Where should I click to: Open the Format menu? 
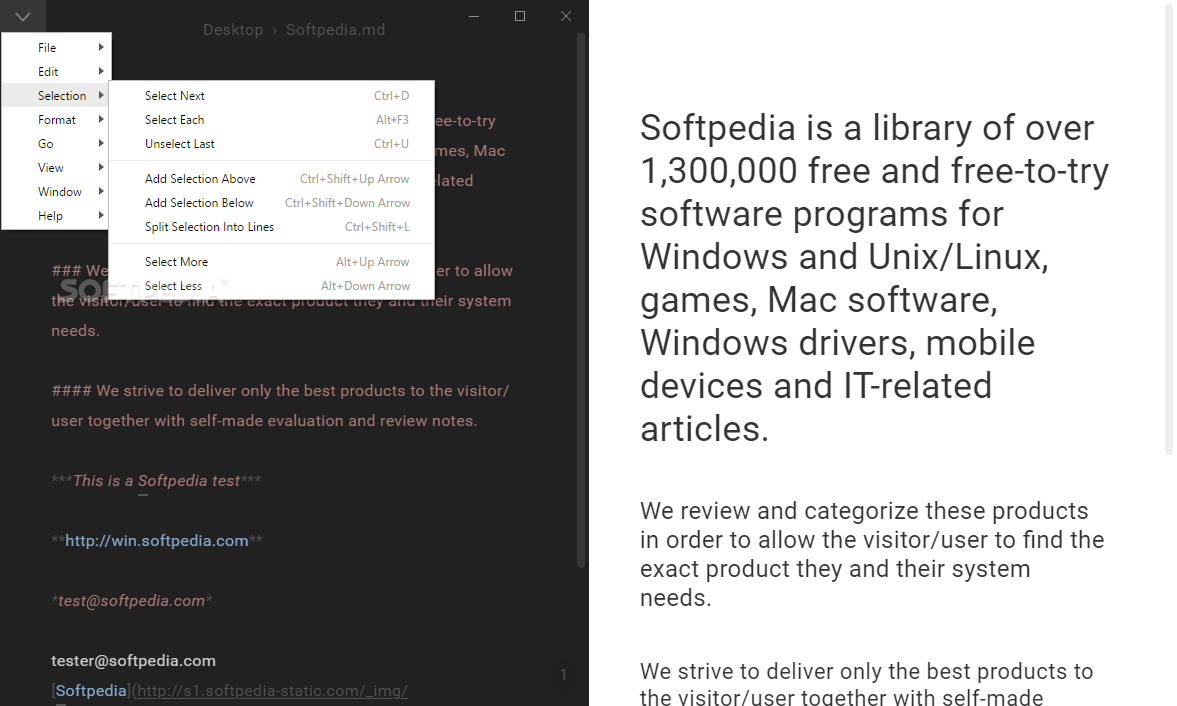(x=56, y=119)
